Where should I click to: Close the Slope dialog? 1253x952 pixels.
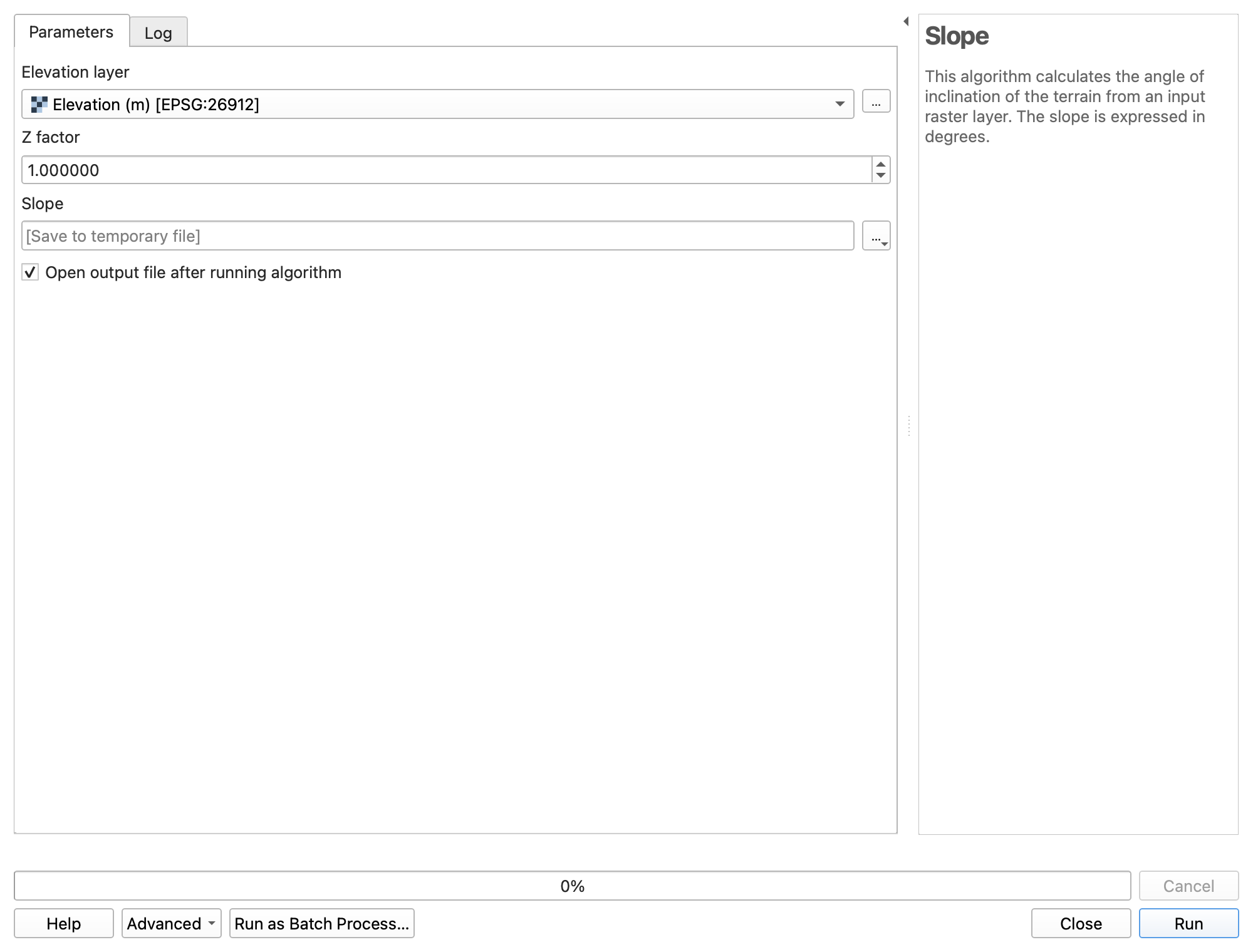(x=1081, y=923)
